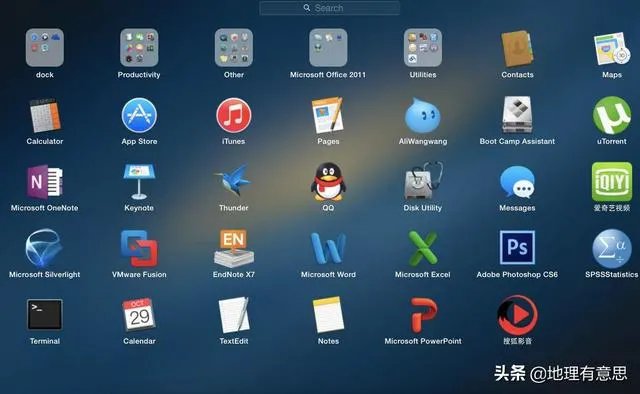Open iTunes

(x=233, y=115)
